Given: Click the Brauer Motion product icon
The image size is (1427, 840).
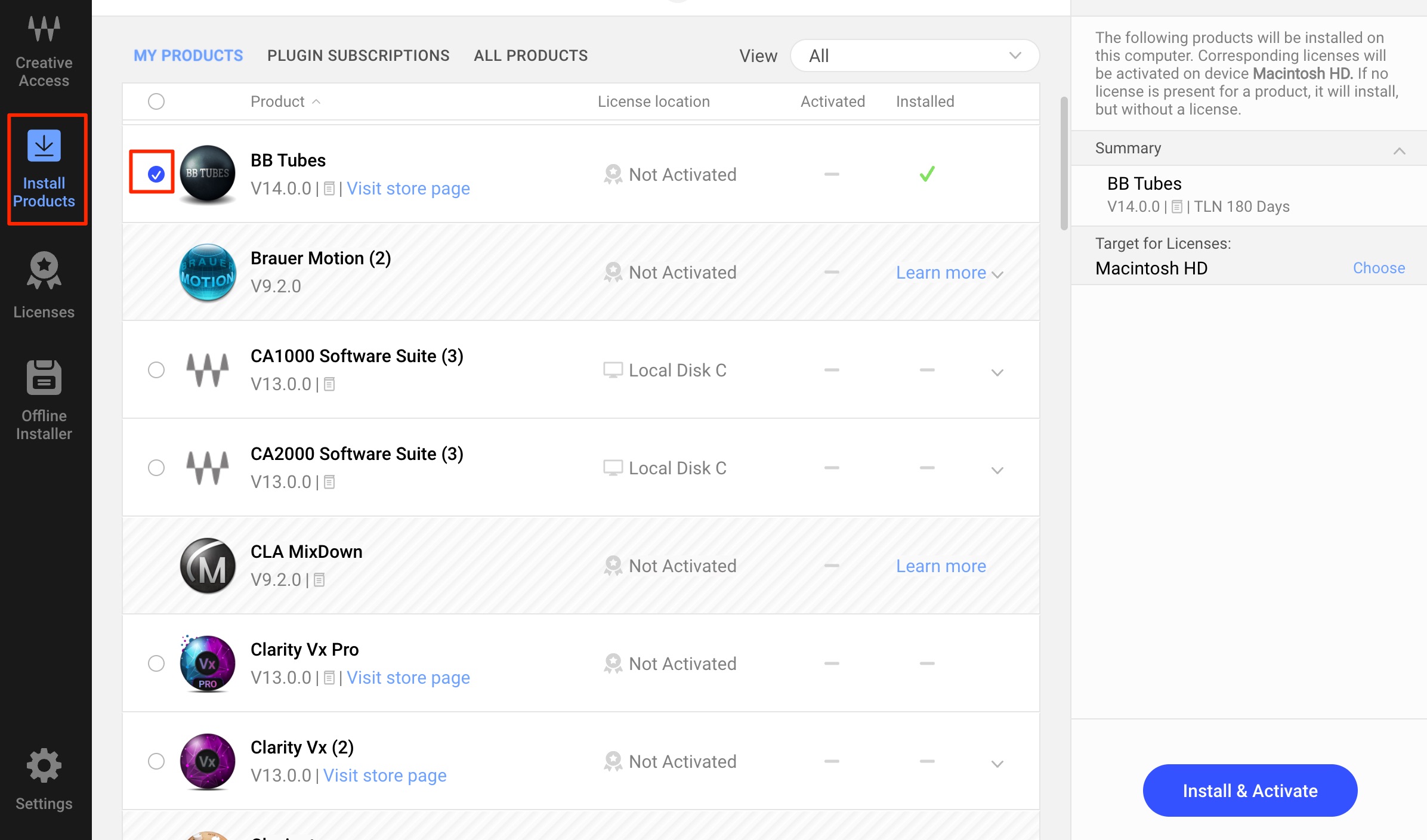Looking at the screenshot, I should pos(208,272).
